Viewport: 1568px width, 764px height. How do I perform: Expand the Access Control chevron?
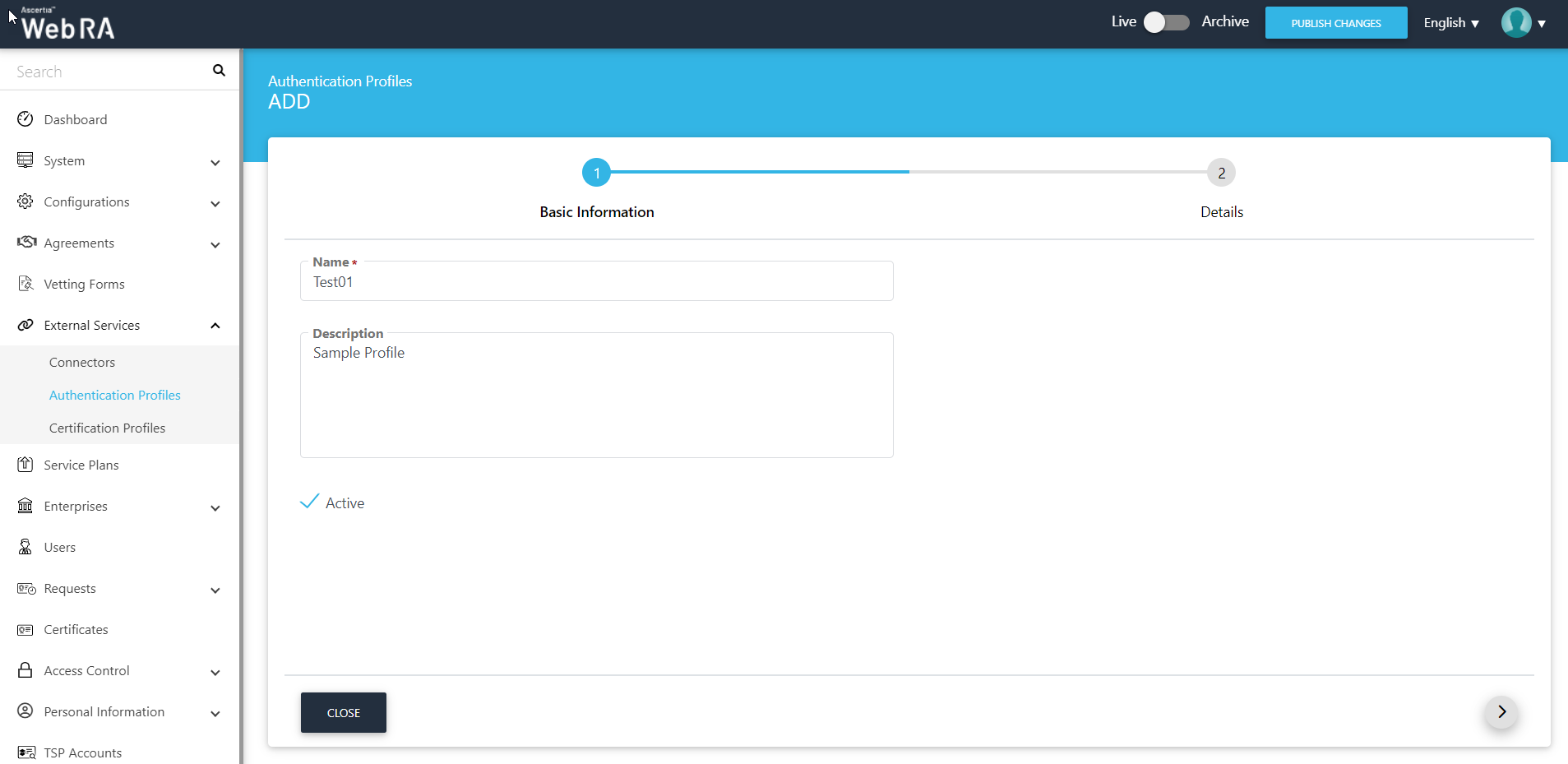[x=215, y=672]
